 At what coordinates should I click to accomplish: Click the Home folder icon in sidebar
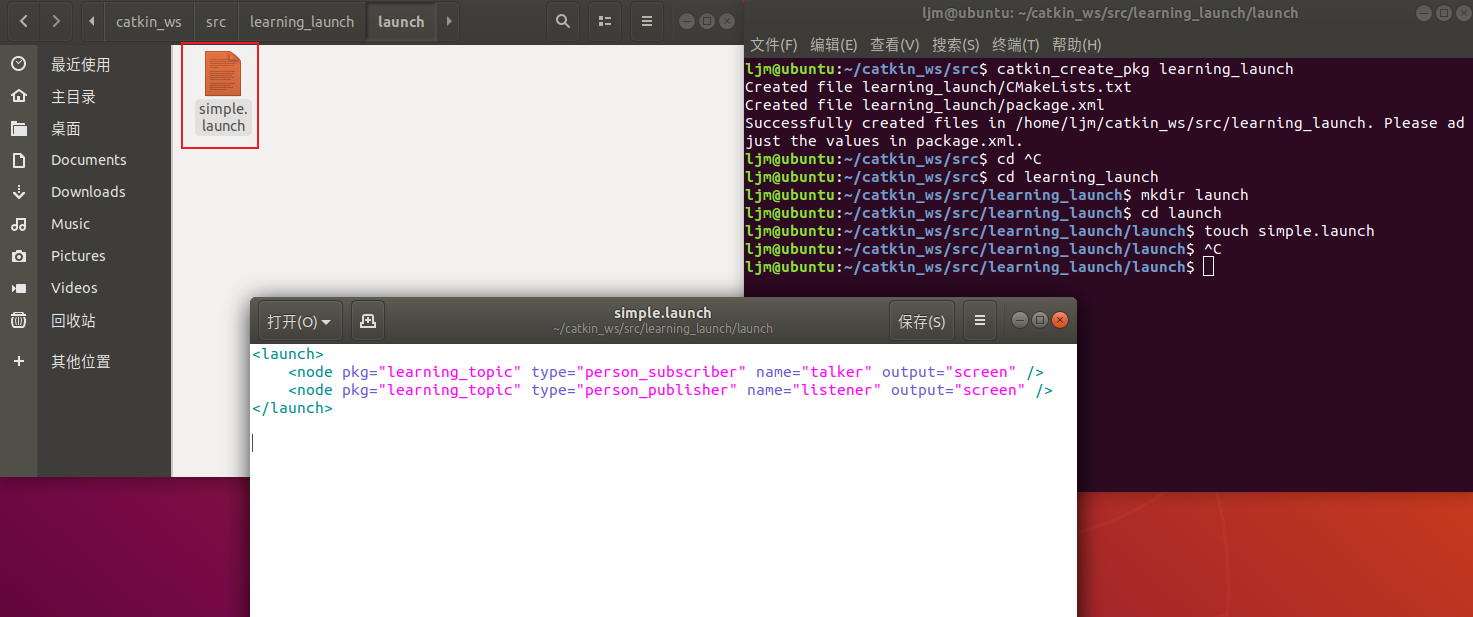click(18, 96)
